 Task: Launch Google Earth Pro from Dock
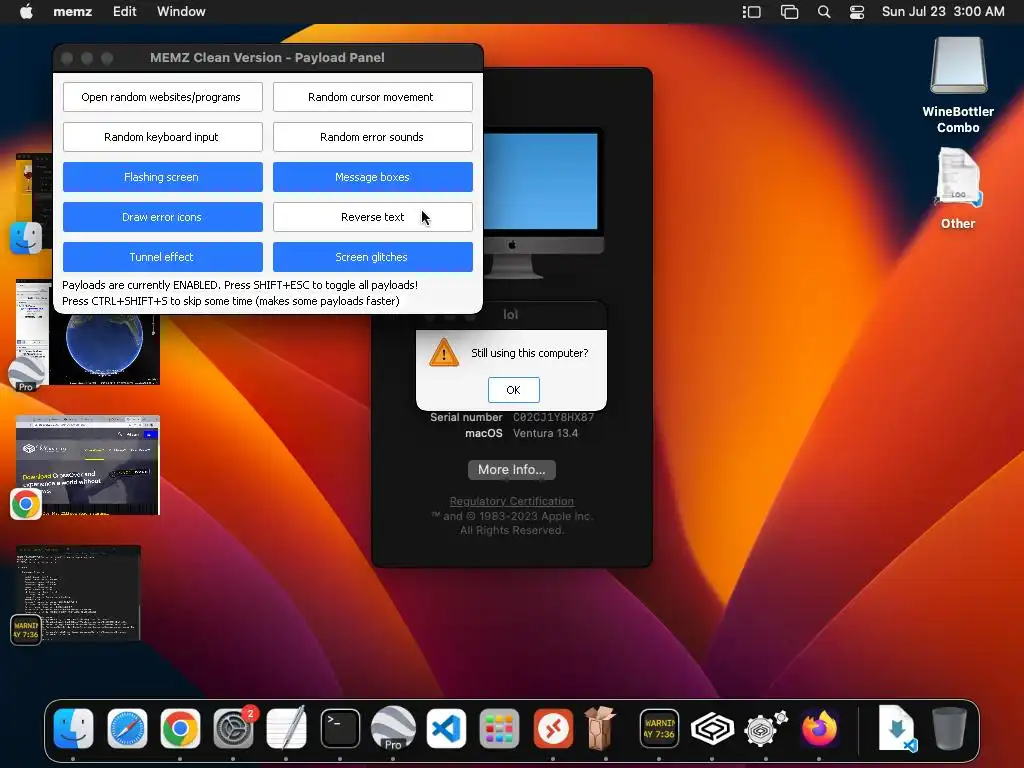point(393,728)
